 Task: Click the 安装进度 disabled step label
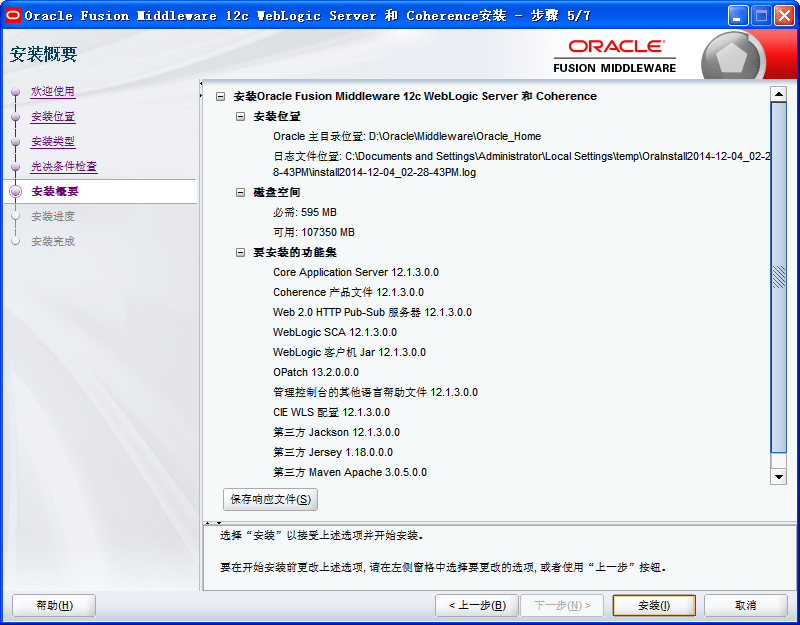pyautogui.click(x=53, y=216)
